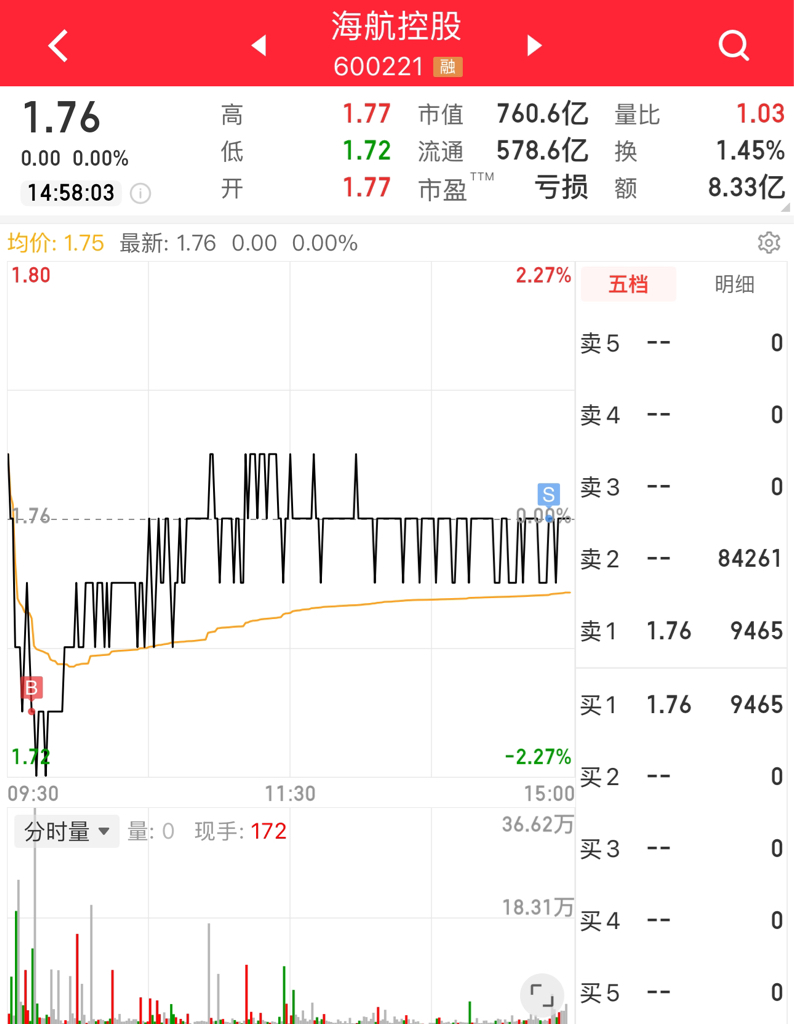Select the 明细 tab
Image resolution: width=794 pixels, height=1024 pixels.
pyautogui.click(x=734, y=284)
